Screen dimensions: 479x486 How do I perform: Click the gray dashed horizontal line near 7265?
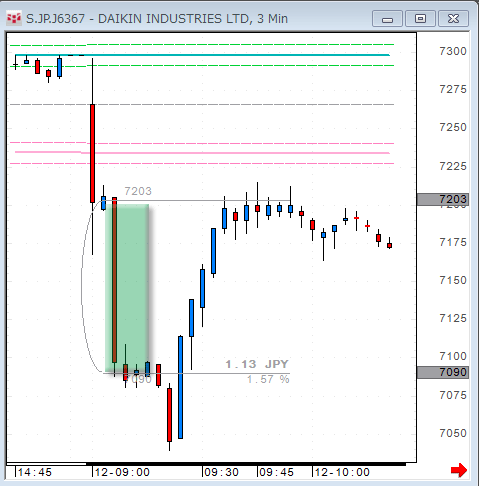click(202, 105)
